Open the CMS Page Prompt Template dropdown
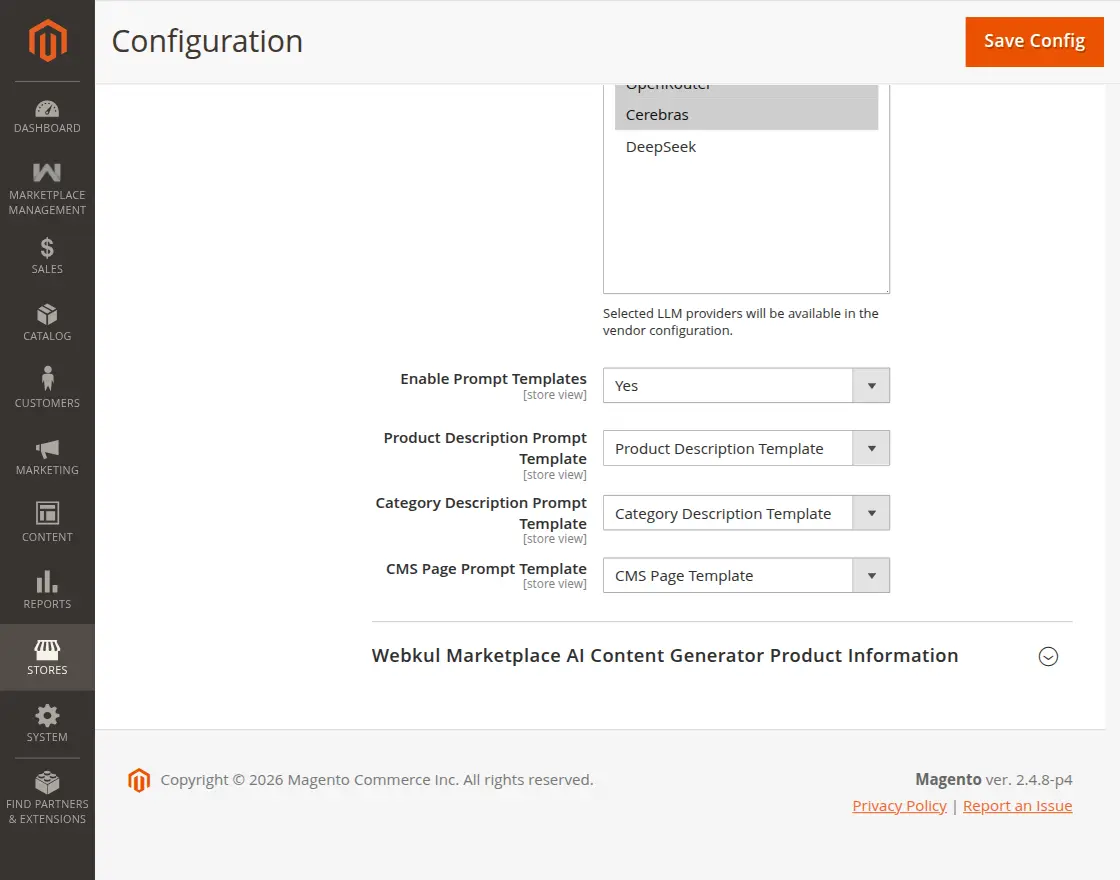Image resolution: width=1120 pixels, height=880 pixels. [746, 576]
